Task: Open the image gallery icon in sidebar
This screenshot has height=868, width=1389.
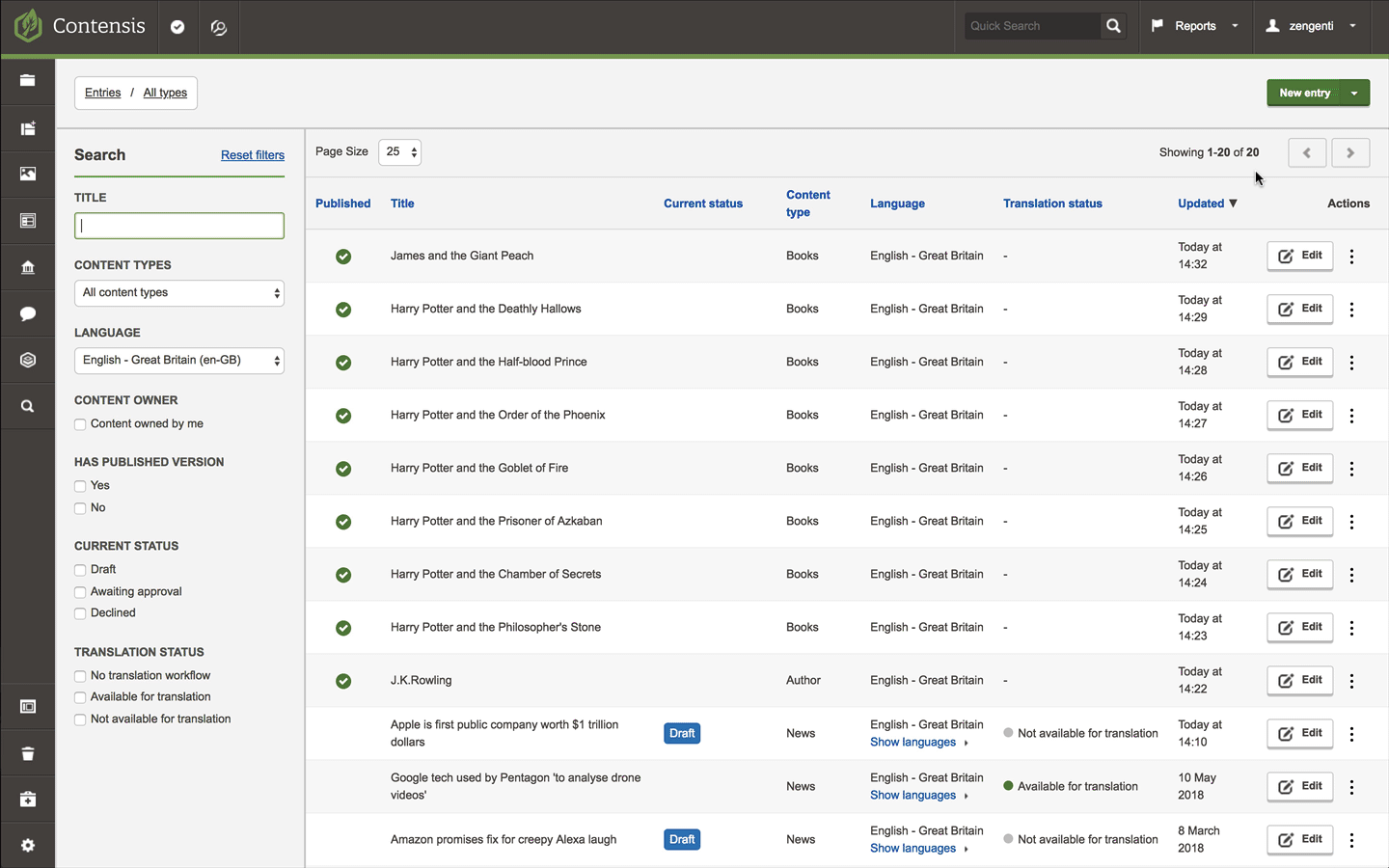Action: (x=28, y=174)
